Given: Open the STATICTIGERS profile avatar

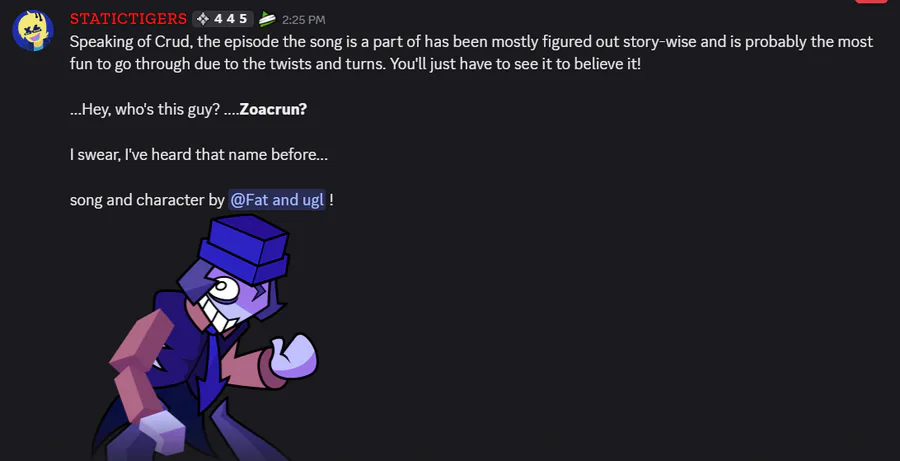Looking at the screenshot, I should [33, 30].
